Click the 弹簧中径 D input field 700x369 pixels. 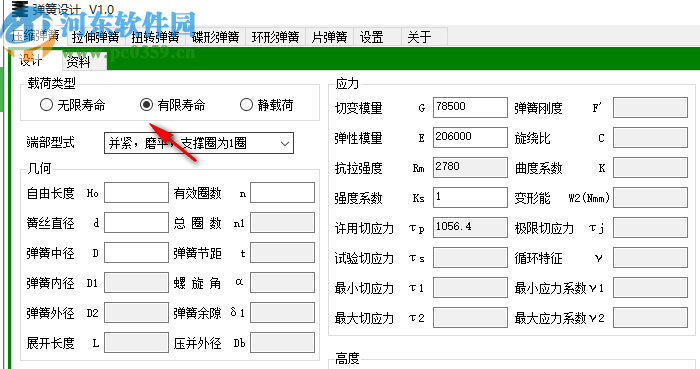coord(136,253)
